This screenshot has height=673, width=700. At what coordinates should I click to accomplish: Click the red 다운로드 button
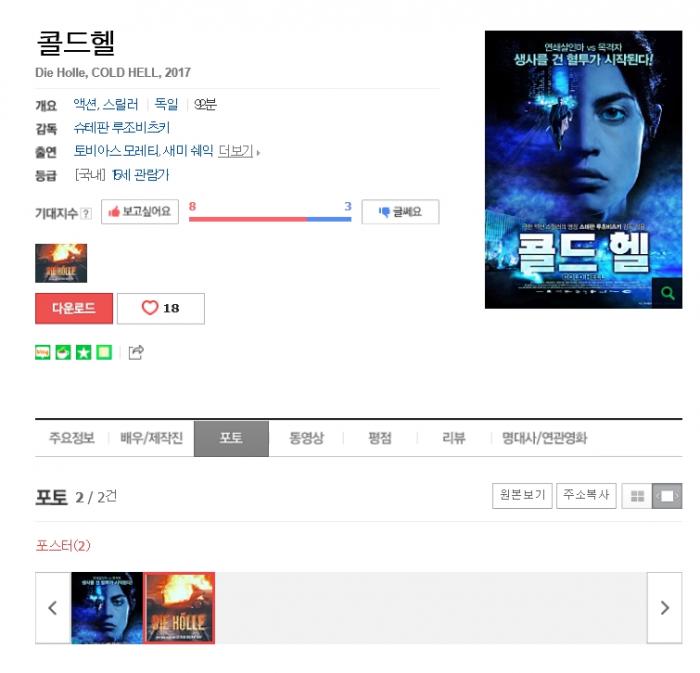(x=74, y=308)
